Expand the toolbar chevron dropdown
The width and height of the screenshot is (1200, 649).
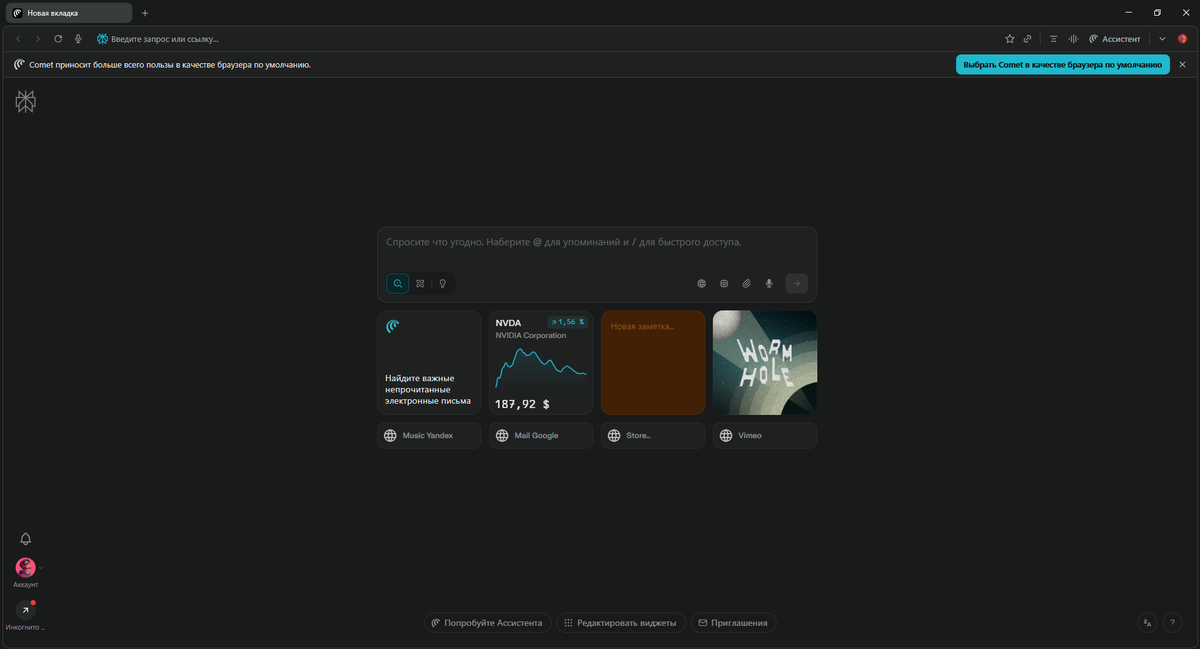click(1162, 39)
